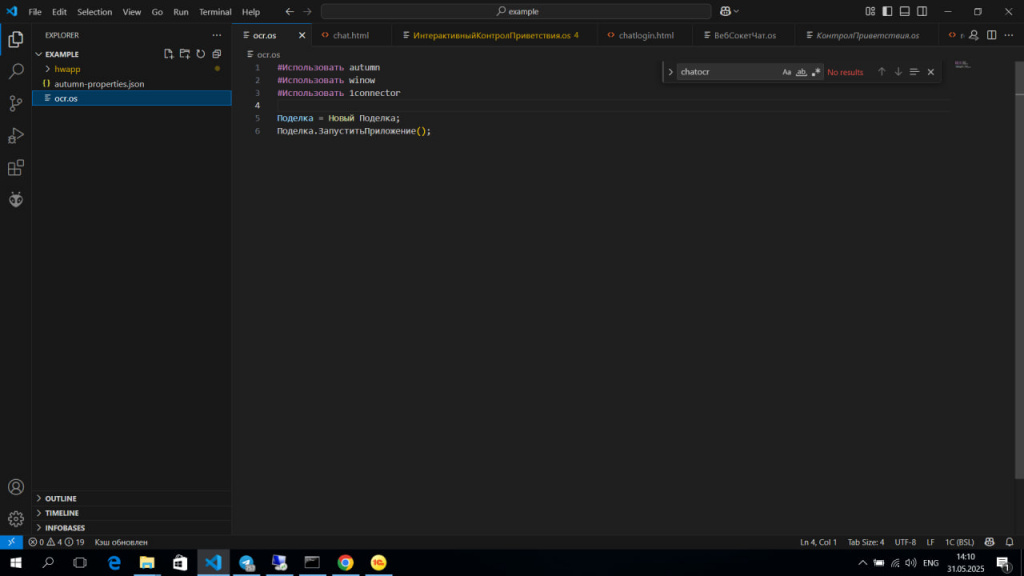
Task: Open the Source Control view
Action: (16, 103)
